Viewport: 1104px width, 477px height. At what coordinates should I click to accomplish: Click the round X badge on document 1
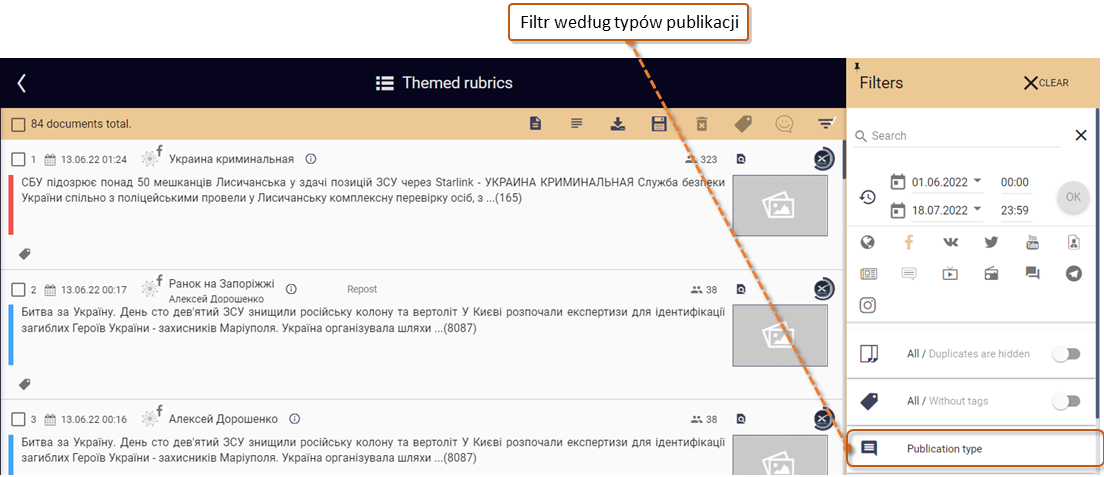pyautogui.click(x=823, y=159)
